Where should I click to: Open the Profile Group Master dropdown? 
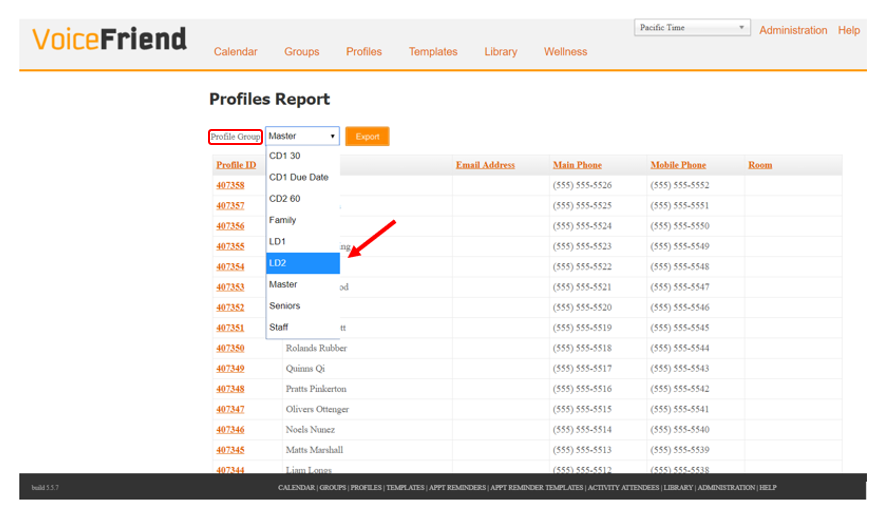pos(302,136)
